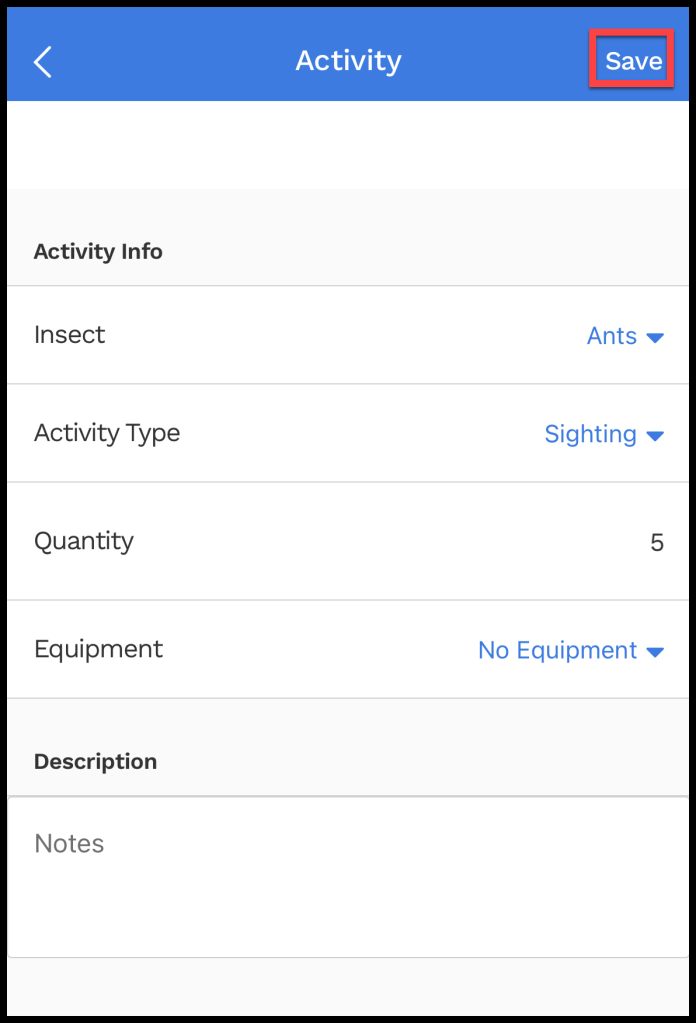Open the Insect dropdown showing Ants

click(x=611, y=336)
